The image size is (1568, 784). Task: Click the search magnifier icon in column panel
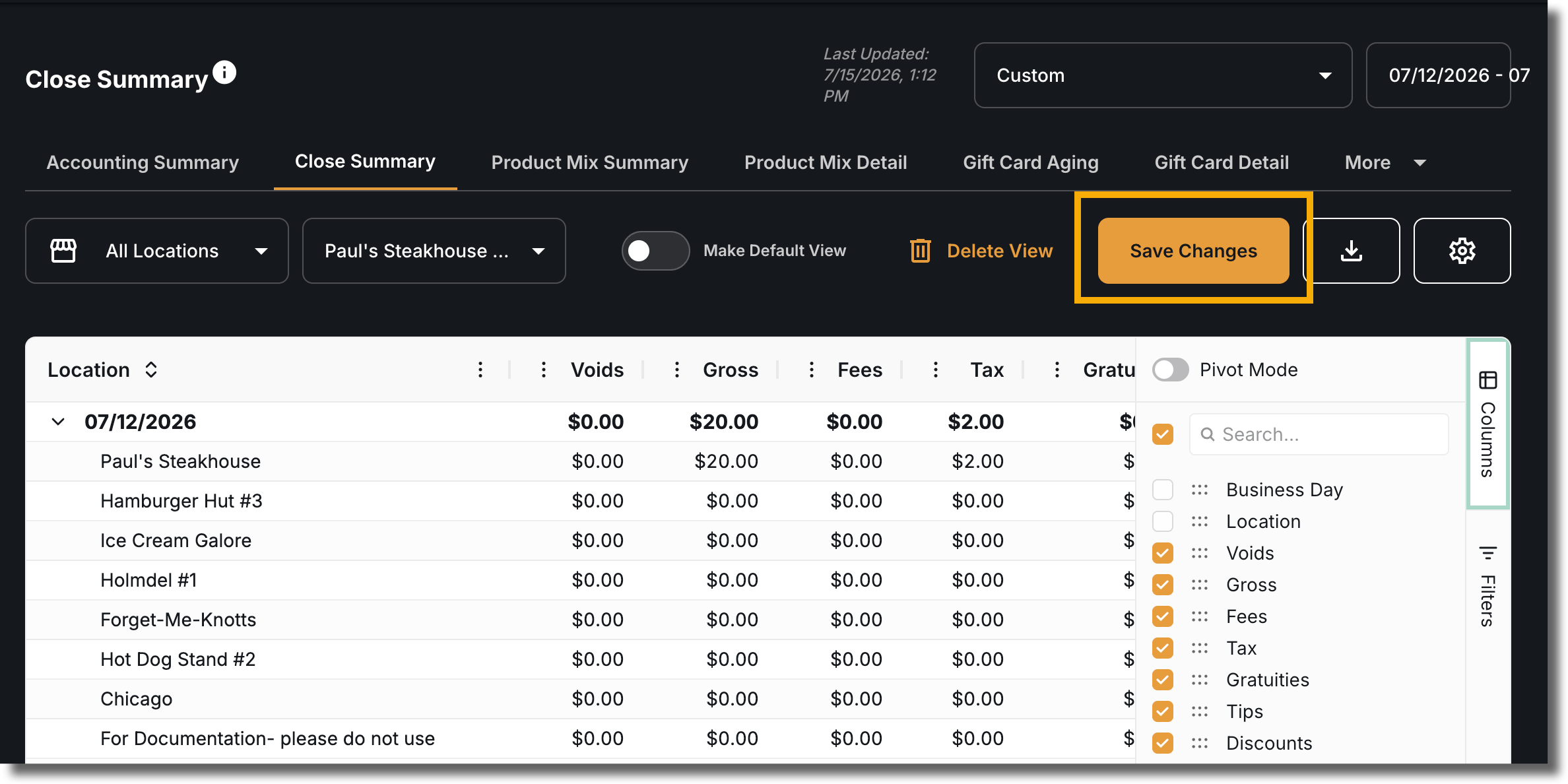point(1208,434)
